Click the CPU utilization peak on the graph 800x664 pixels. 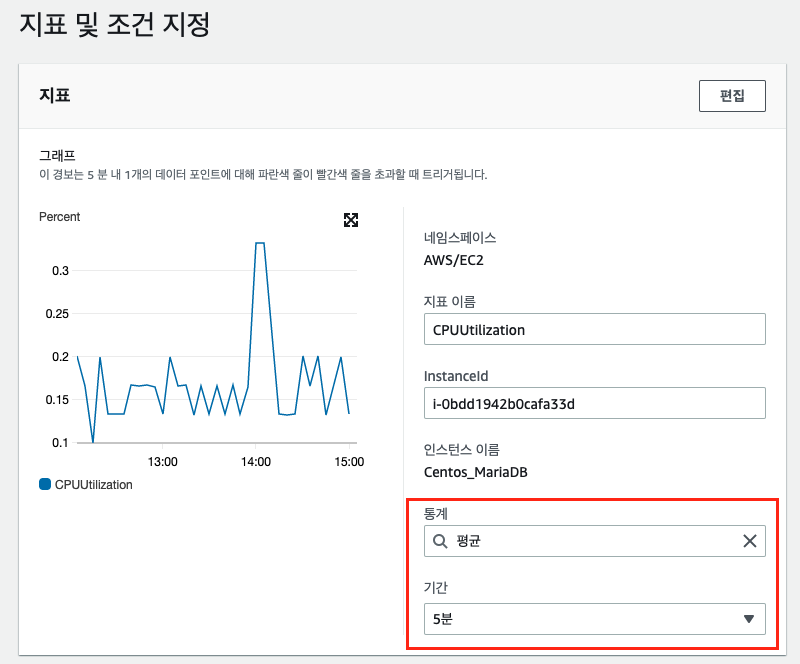259,243
